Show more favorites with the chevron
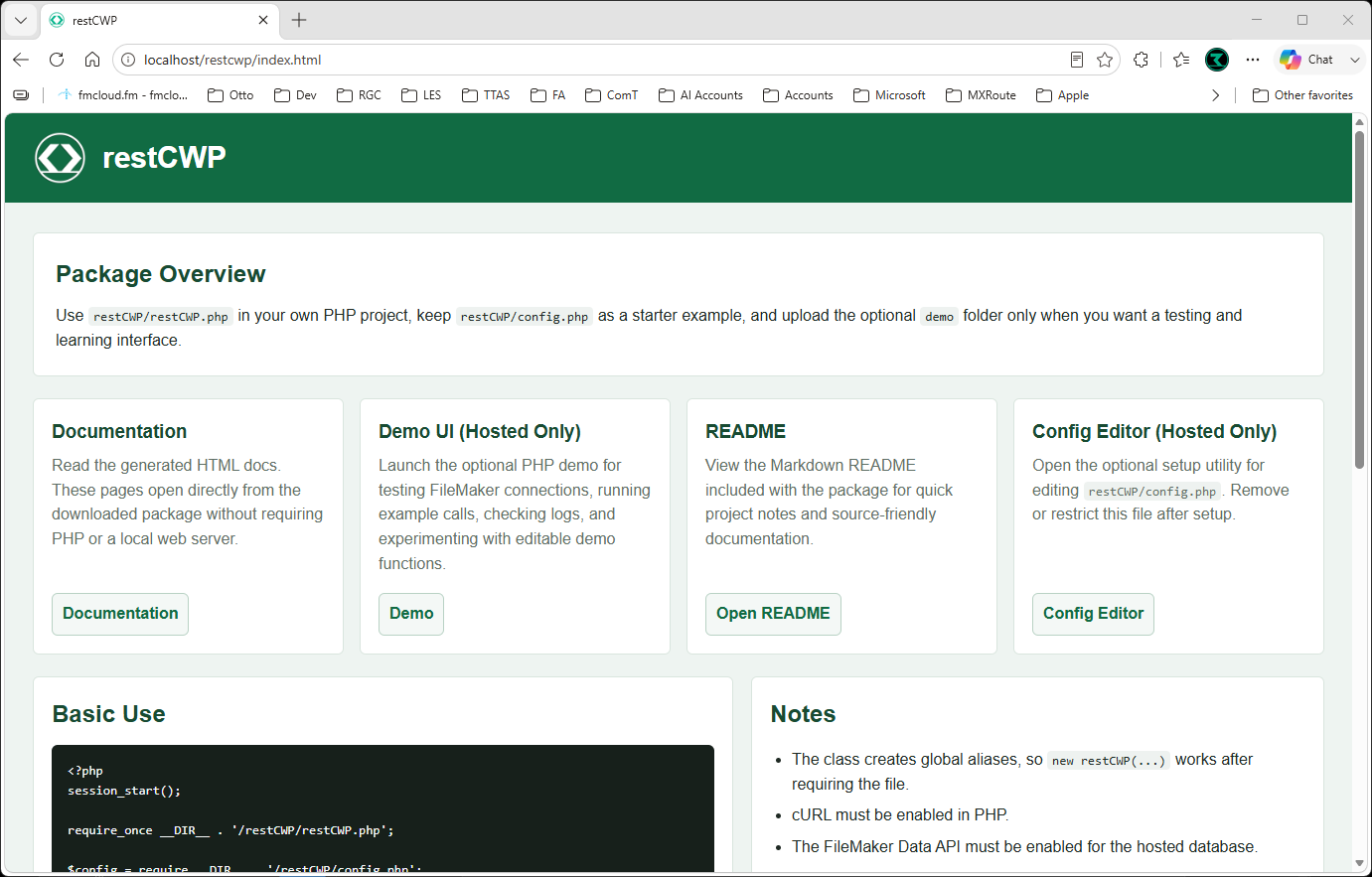Viewport: 1372px width, 877px height. click(x=1215, y=95)
